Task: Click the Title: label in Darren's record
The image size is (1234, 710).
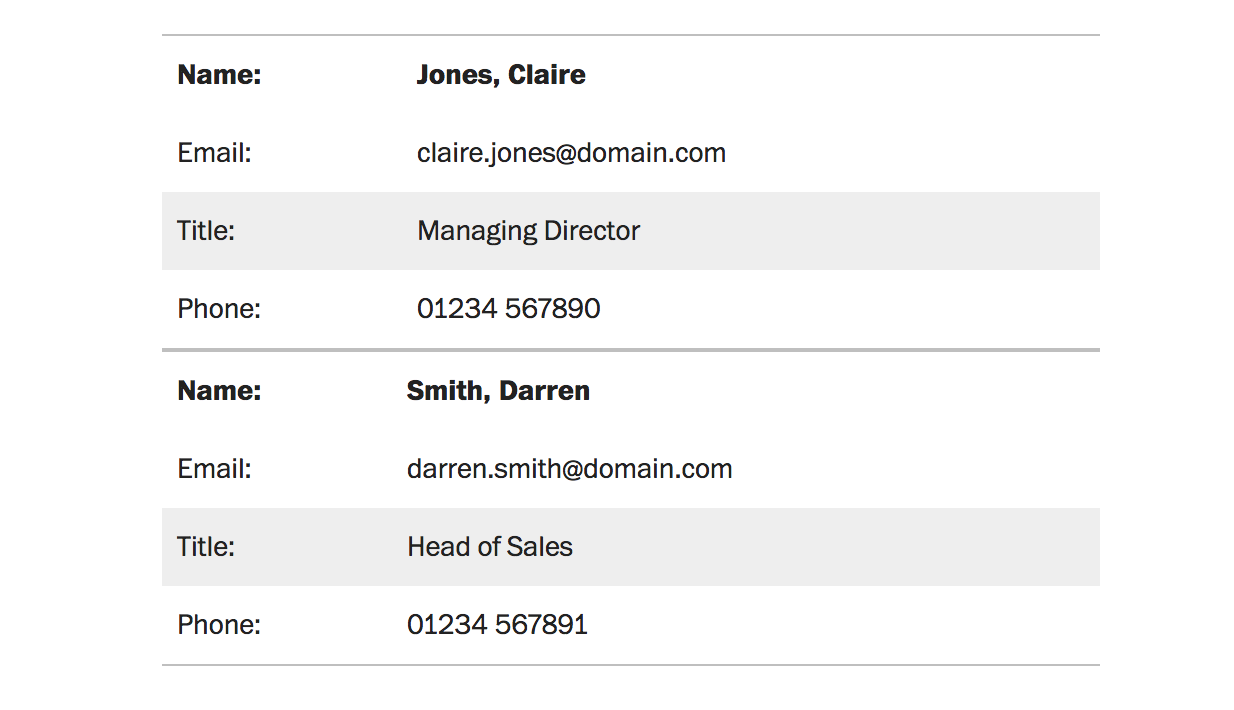Action: pyautogui.click(x=206, y=547)
